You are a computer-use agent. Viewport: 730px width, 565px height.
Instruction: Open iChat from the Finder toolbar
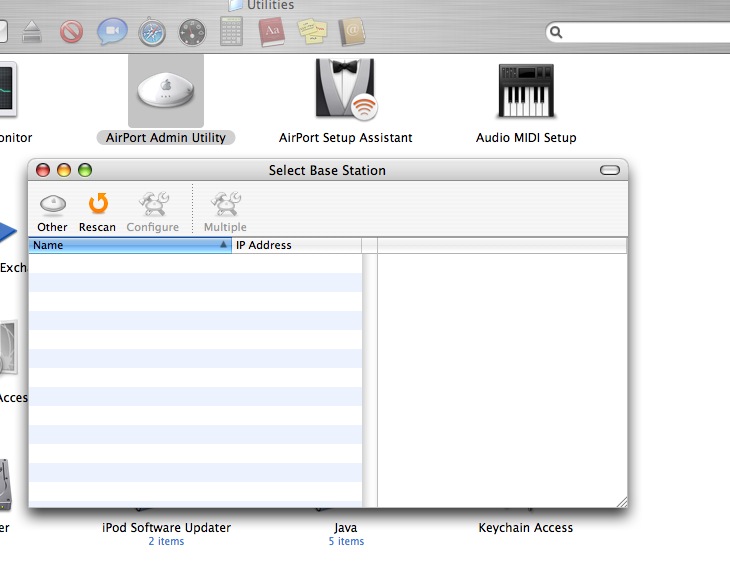112,31
